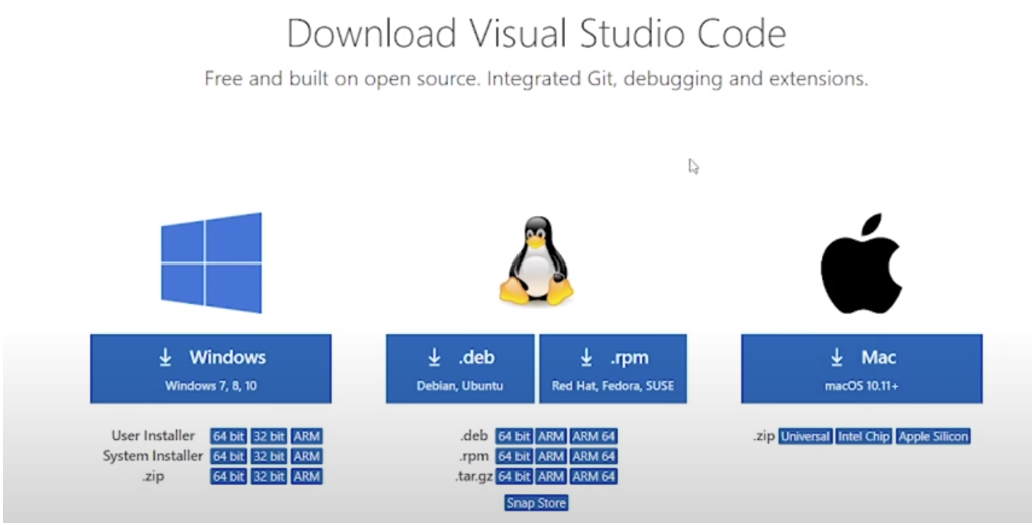The image size is (1032, 525).
Task: Get the Windows .zip 32 bit build
Action: pyautogui.click(x=269, y=476)
